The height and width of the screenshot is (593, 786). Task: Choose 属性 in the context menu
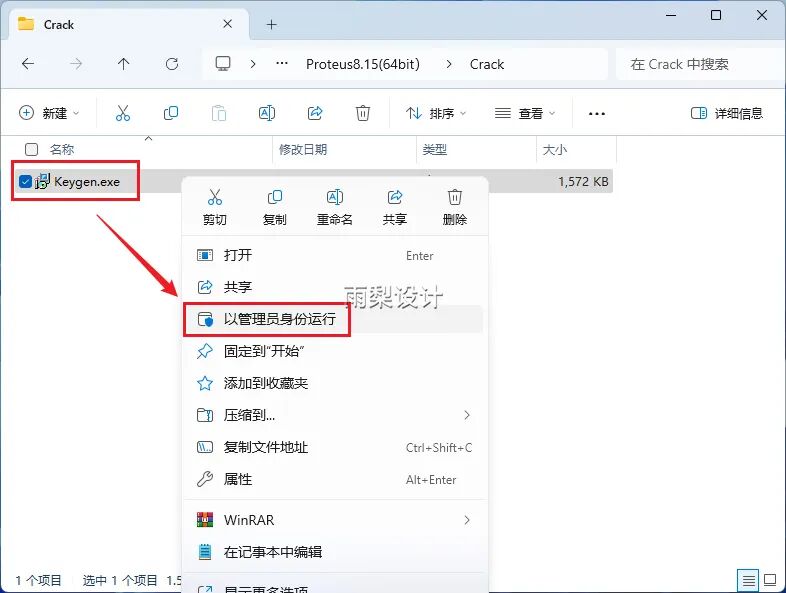coord(238,479)
